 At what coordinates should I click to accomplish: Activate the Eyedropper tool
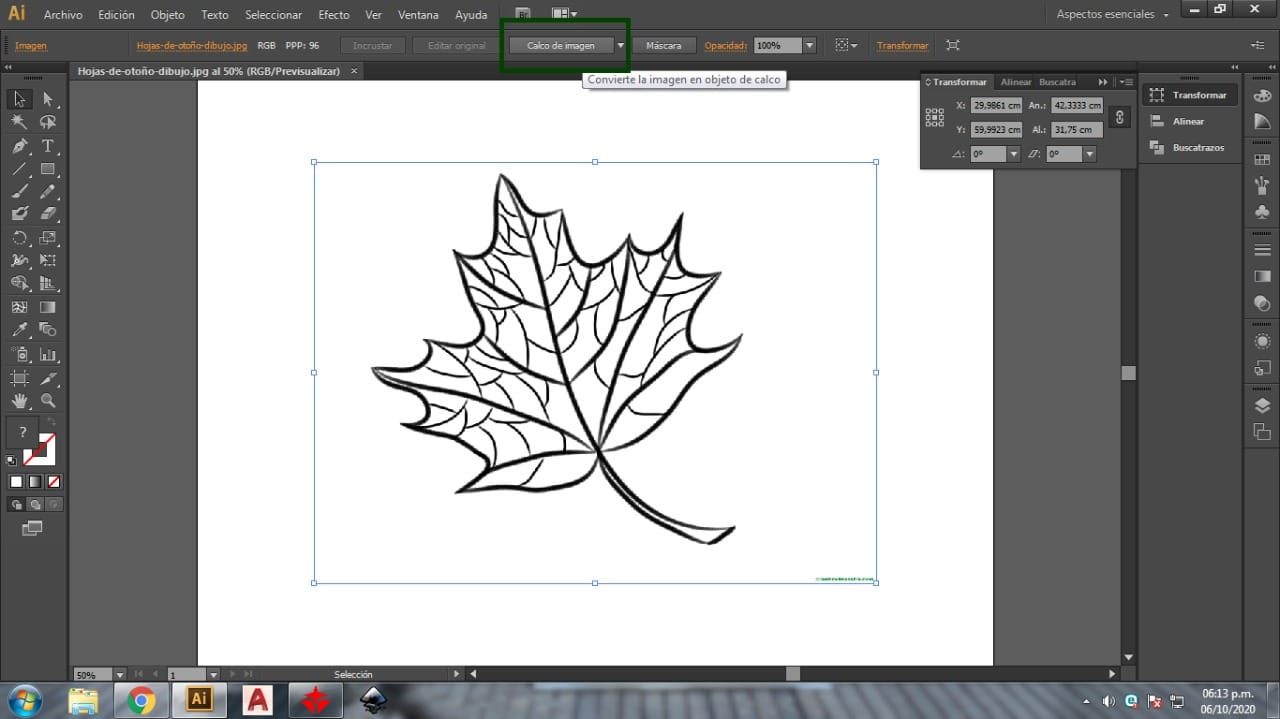tap(19, 330)
